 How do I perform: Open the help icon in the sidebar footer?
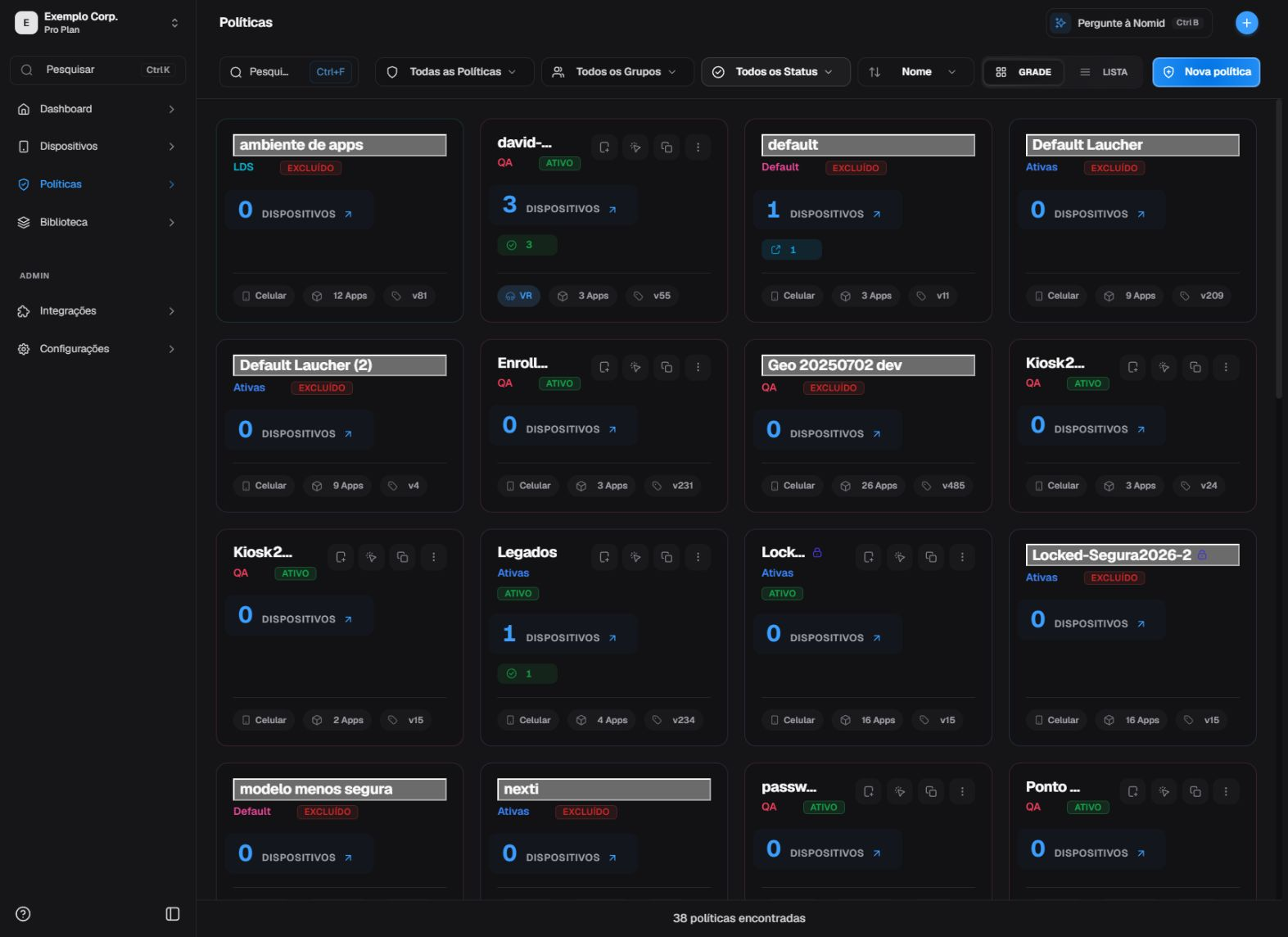click(x=24, y=914)
